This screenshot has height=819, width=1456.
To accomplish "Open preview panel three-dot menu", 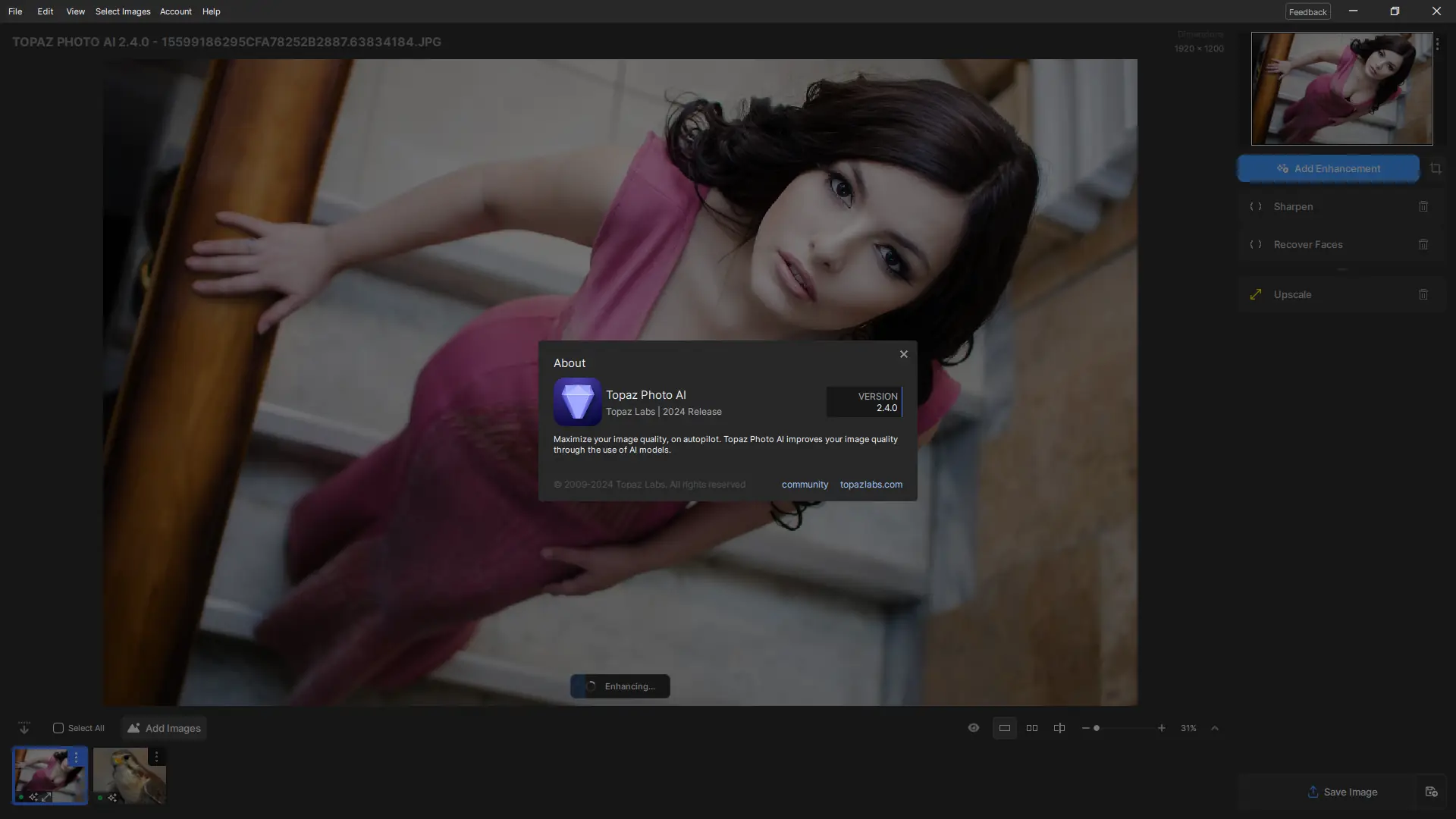I will point(1437,45).
